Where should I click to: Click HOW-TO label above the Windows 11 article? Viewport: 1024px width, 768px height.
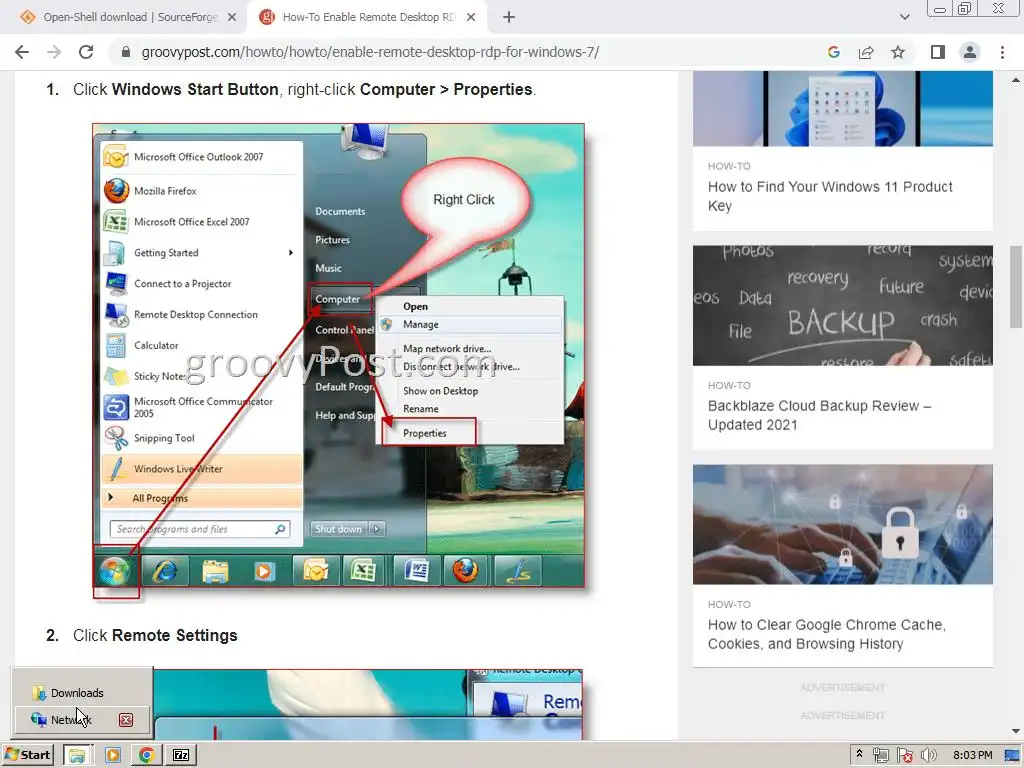729,166
